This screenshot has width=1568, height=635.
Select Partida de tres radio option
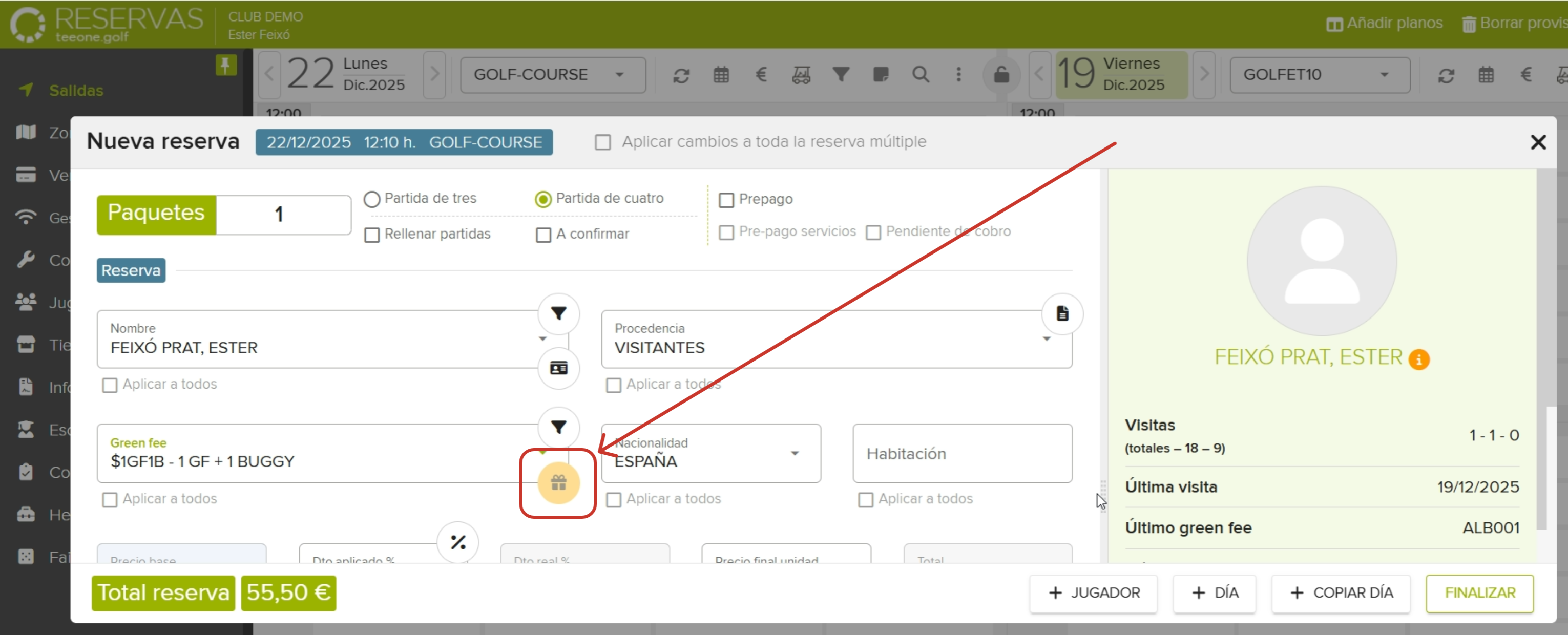click(372, 199)
